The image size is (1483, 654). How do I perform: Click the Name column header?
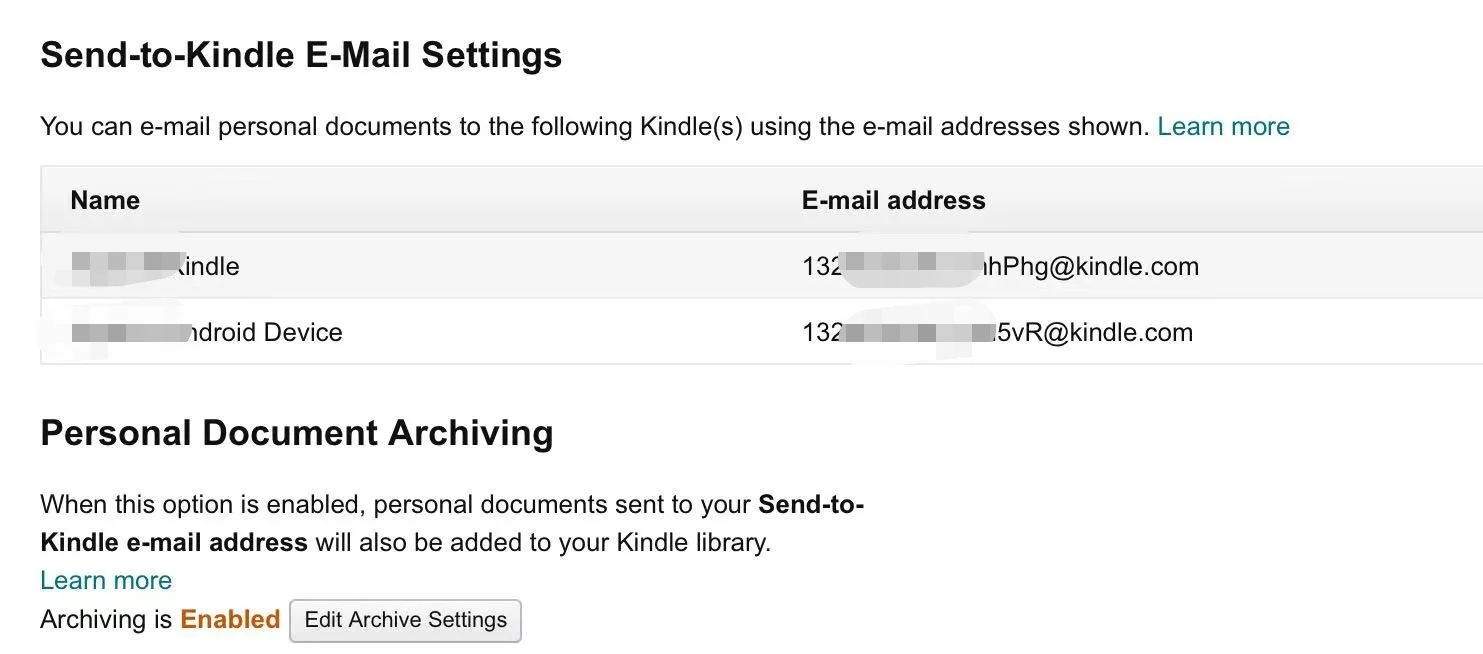(x=105, y=200)
